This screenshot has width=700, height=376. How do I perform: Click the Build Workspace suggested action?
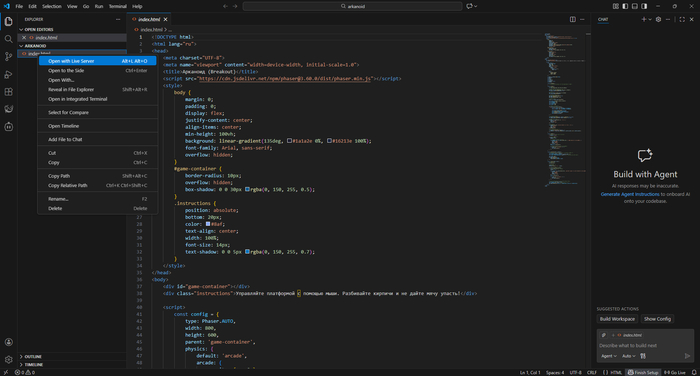click(617, 319)
